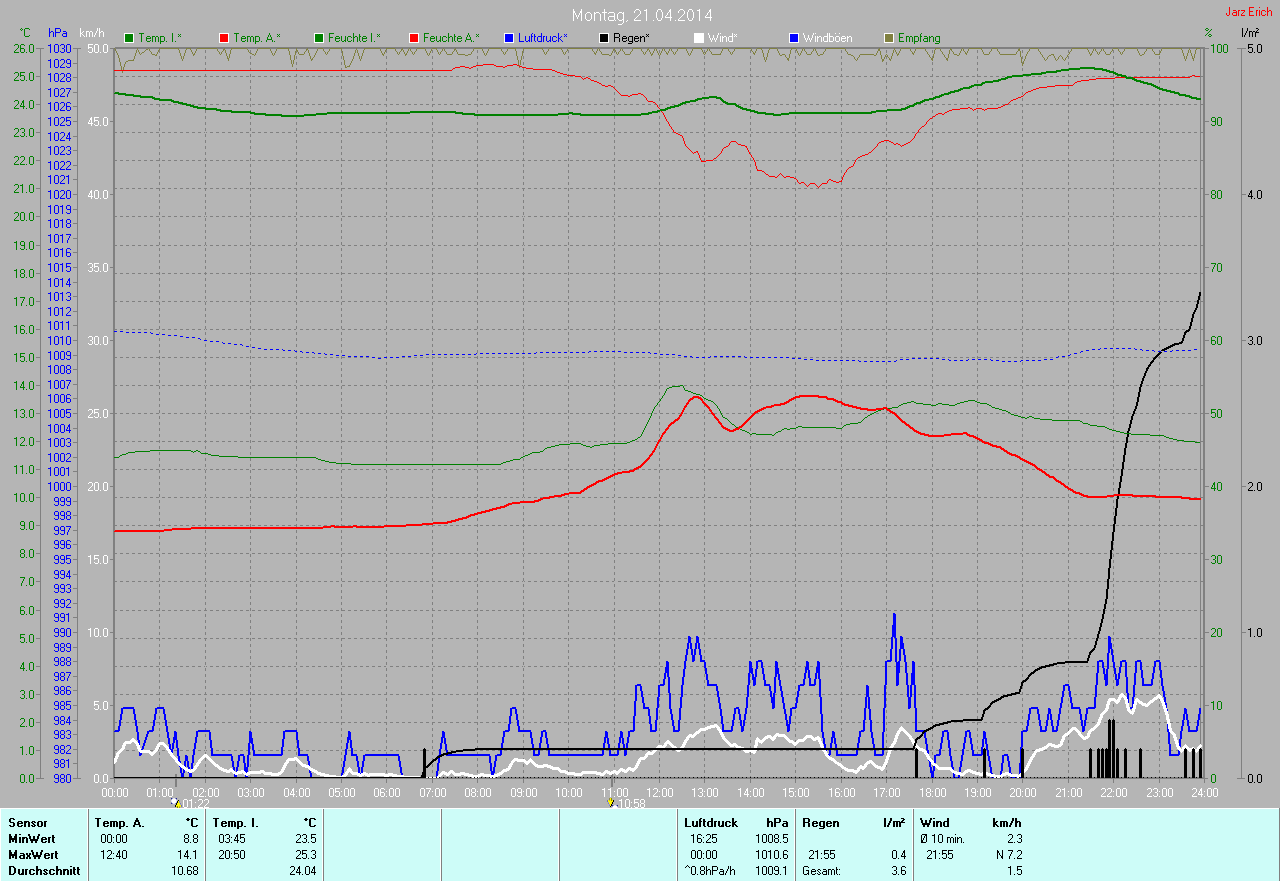1280x881 pixels.
Task: Select the Windböen legend label
Action: 828,38
